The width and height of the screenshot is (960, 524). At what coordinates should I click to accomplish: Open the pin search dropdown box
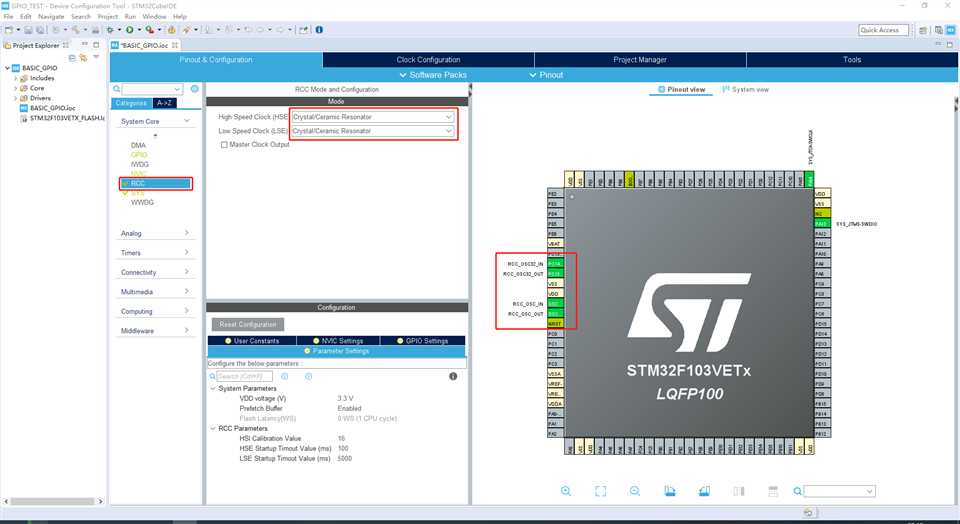pyautogui.click(x=839, y=491)
